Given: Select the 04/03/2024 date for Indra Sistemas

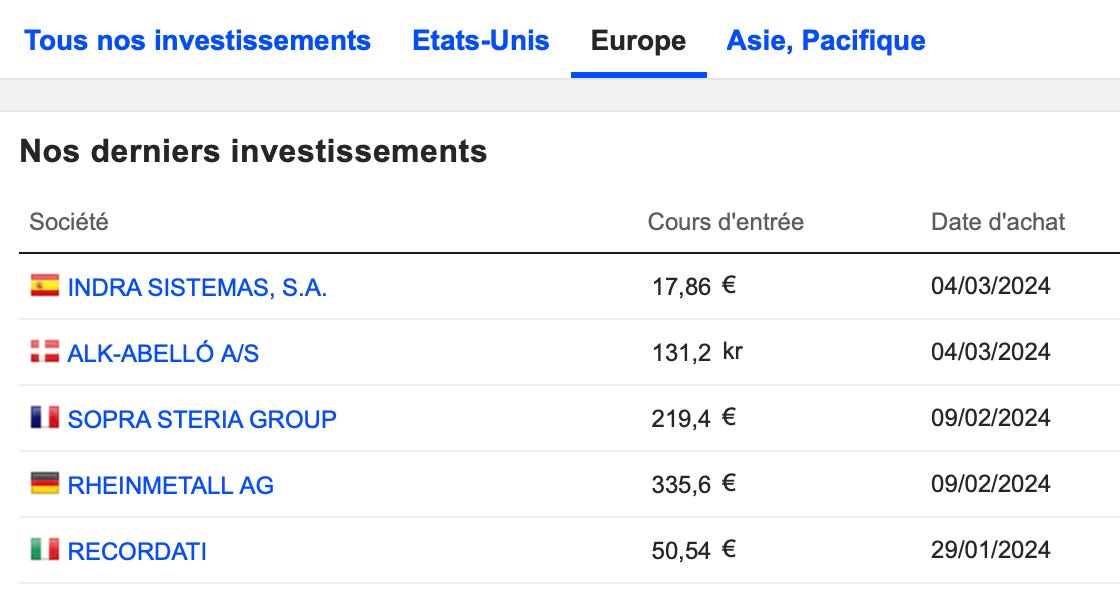Looking at the screenshot, I should coord(990,286).
